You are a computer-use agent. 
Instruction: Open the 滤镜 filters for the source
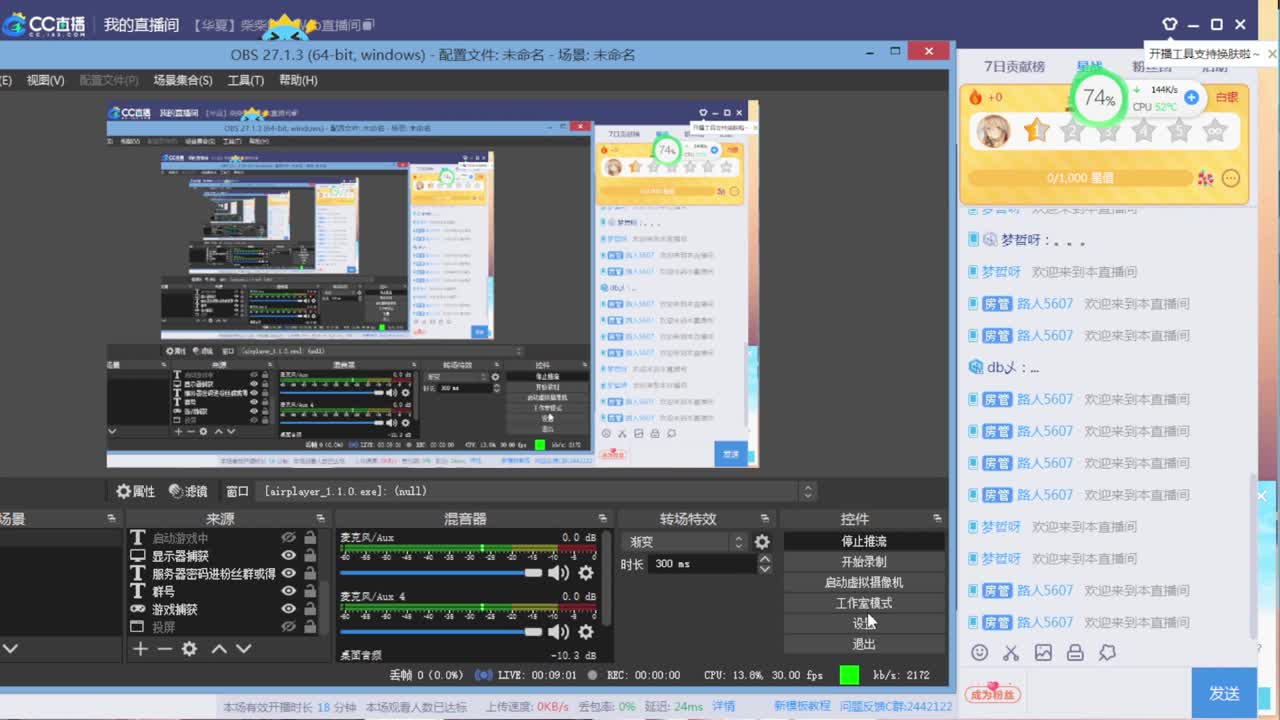click(x=187, y=491)
